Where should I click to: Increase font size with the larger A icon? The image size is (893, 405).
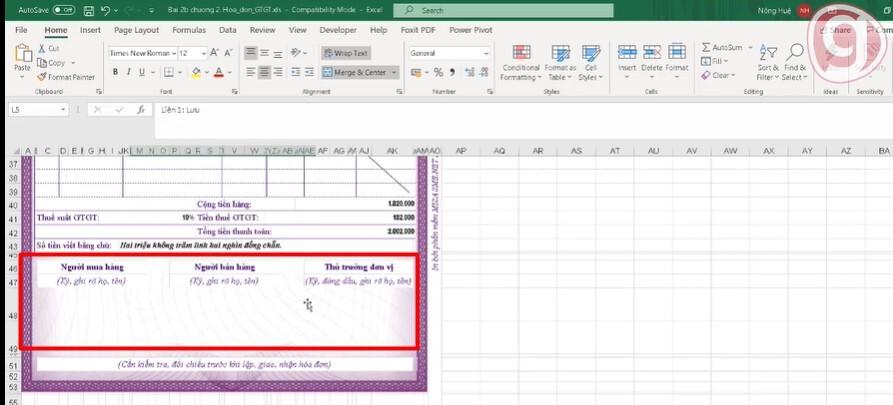215,53
